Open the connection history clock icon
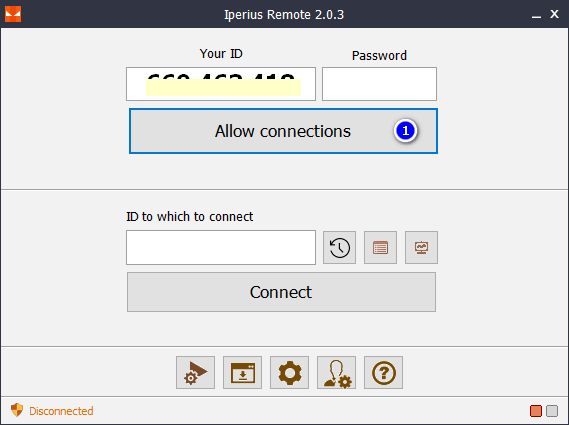569x425 pixels. pos(339,248)
